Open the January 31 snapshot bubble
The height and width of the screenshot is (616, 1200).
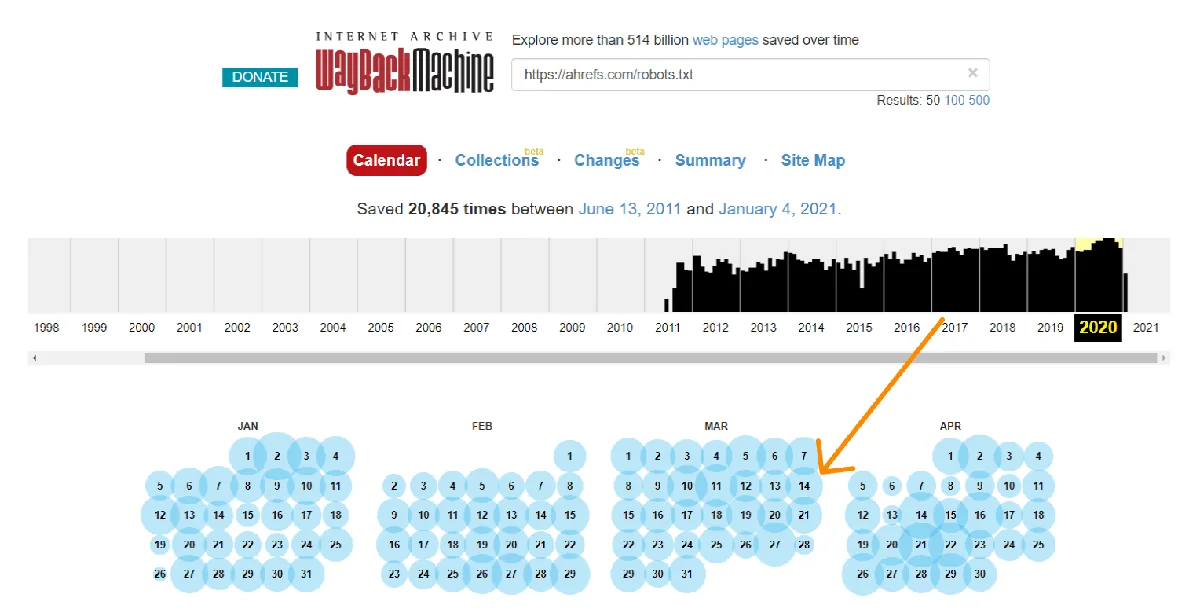[x=306, y=574]
